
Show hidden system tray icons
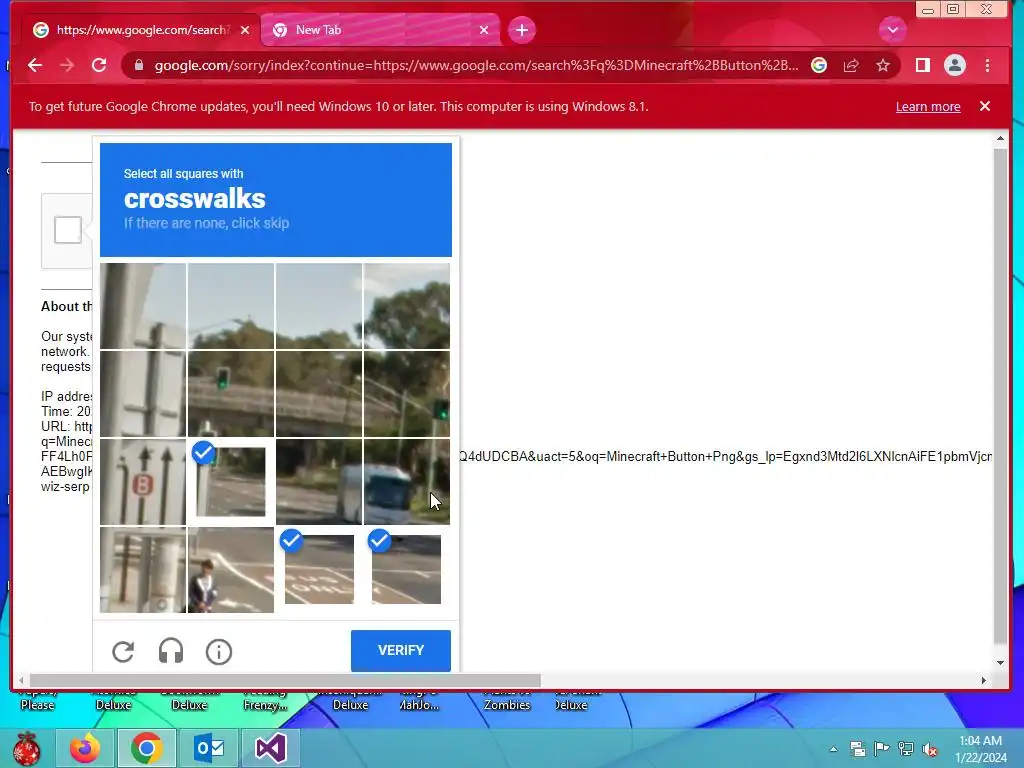click(x=834, y=749)
